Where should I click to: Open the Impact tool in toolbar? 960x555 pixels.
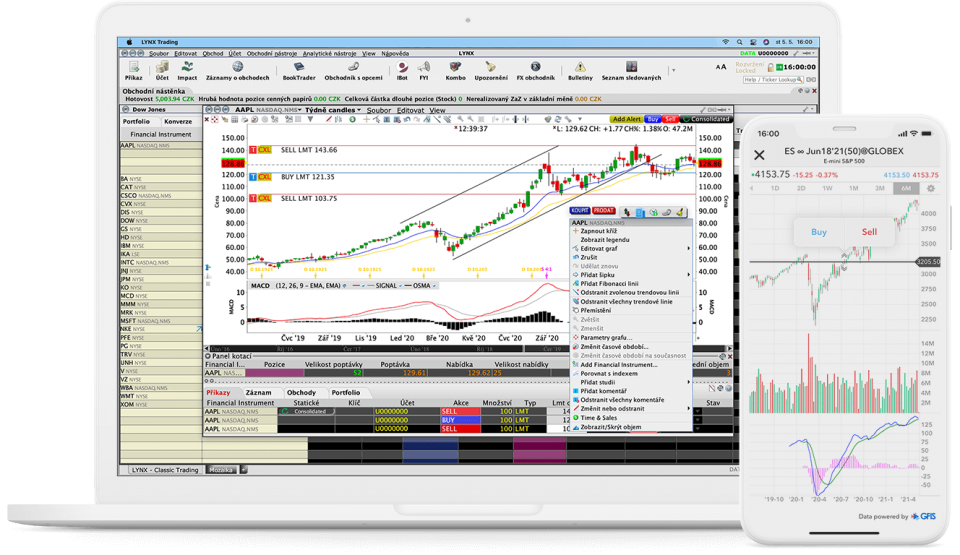click(187, 70)
